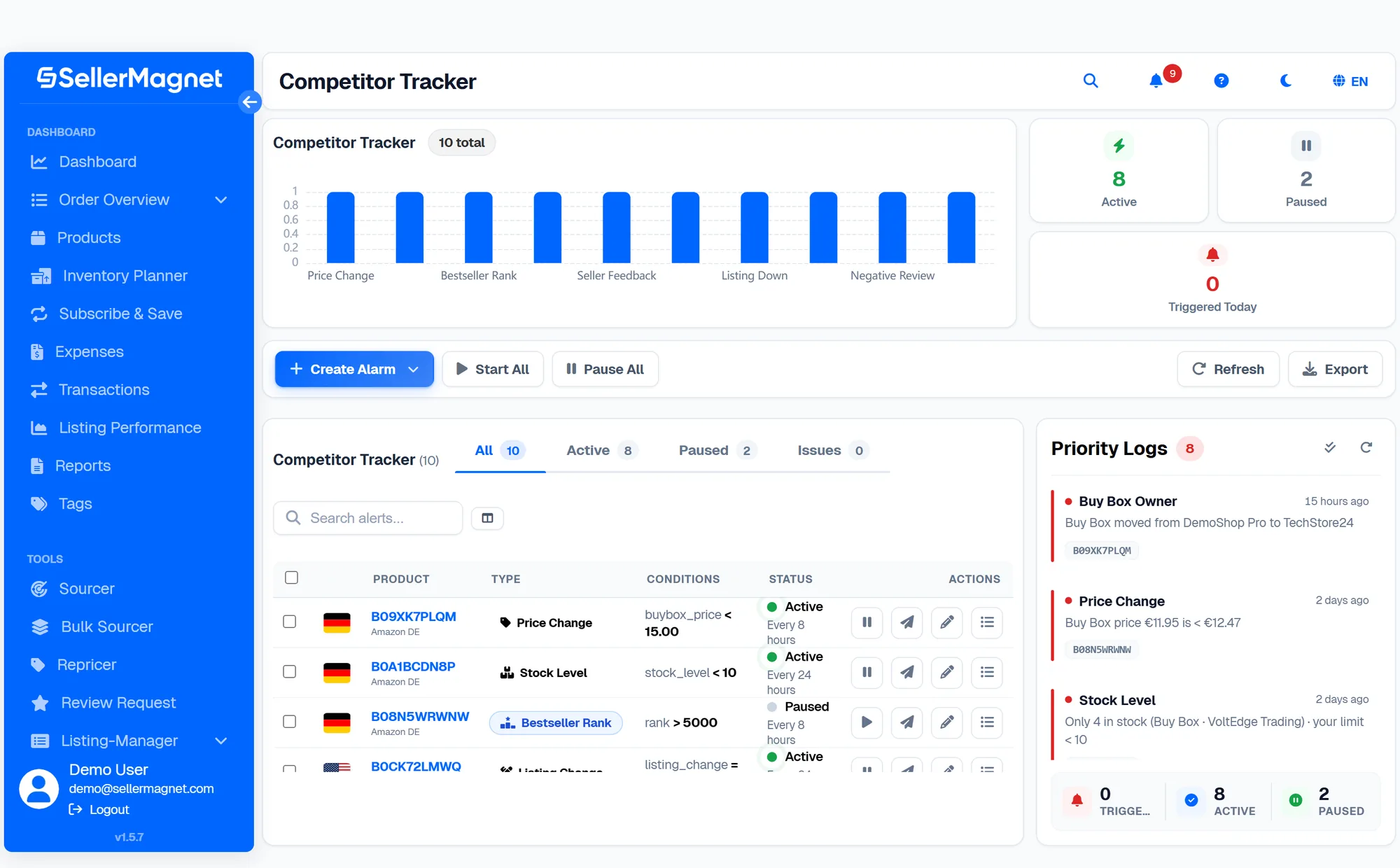The height and width of the screenshot is (868, 1400).
Task: Check the B08N5WRWNW row checkbox
Action: (x=290, y=722)
